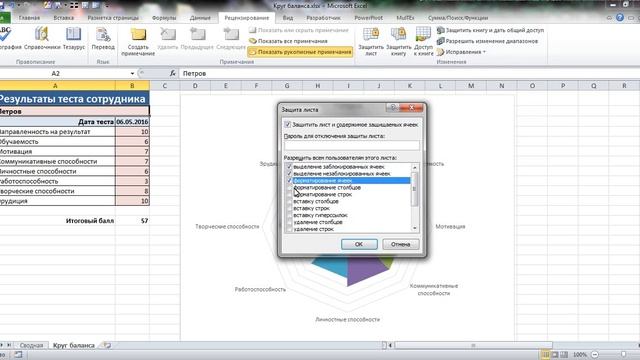Select column header D
This screenshot has height=360, width=640.
click(x=195, y=86)
